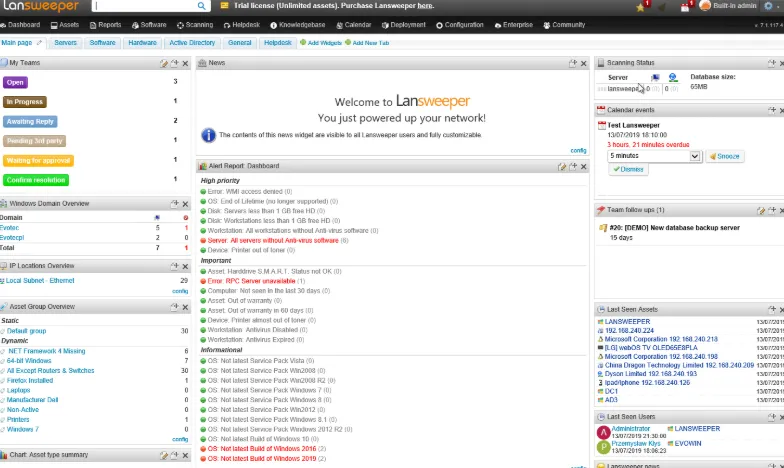Focus the top search input field
Viewport: 784px width, 468px height.
[144, 6]
